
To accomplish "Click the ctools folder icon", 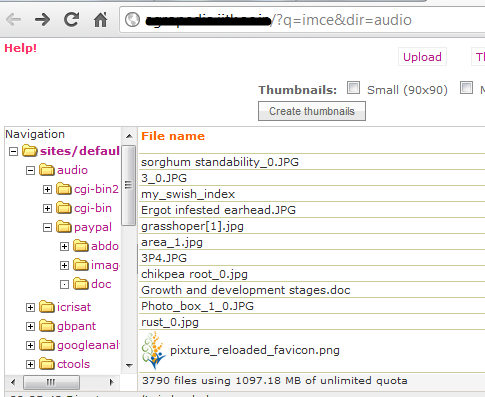I will [47, 364].
